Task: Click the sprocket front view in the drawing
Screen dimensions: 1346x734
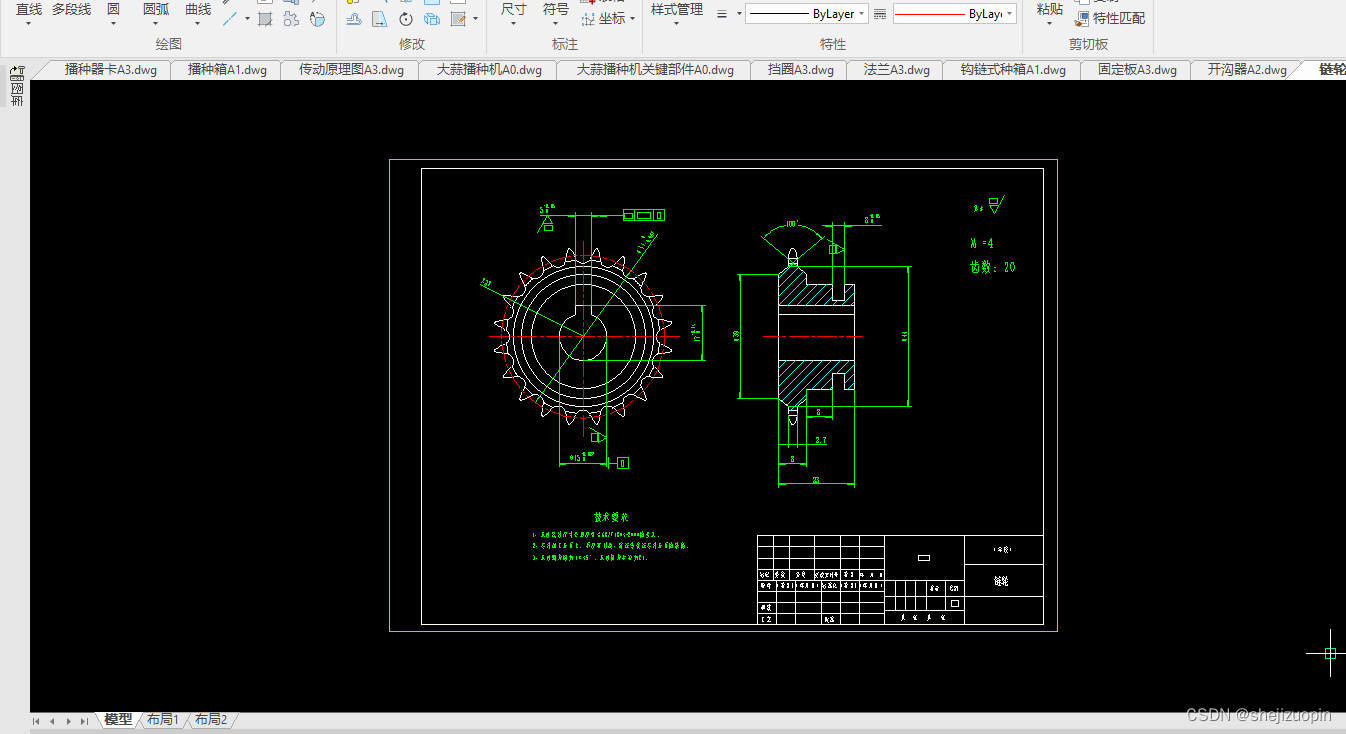Action: [581, 337]
